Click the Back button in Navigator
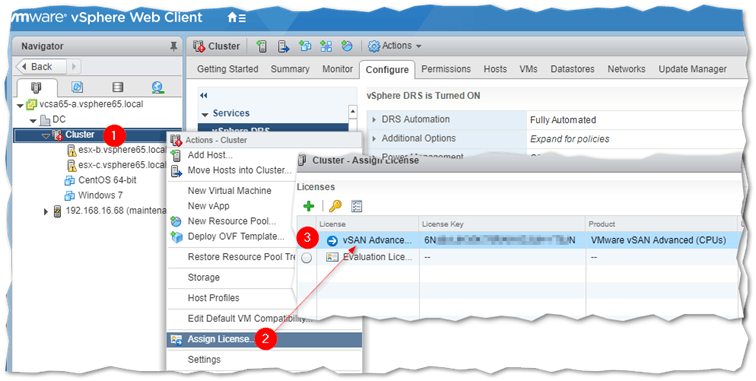756x381 pixels. point(41,67)
